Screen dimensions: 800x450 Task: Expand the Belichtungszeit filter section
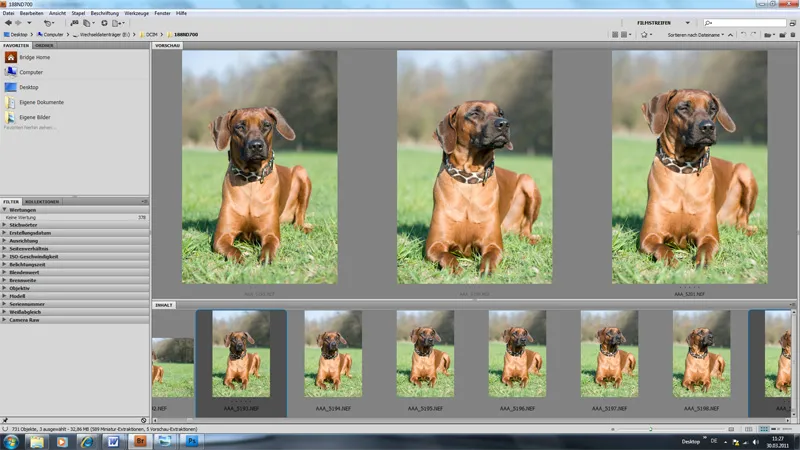click(5, 264)
